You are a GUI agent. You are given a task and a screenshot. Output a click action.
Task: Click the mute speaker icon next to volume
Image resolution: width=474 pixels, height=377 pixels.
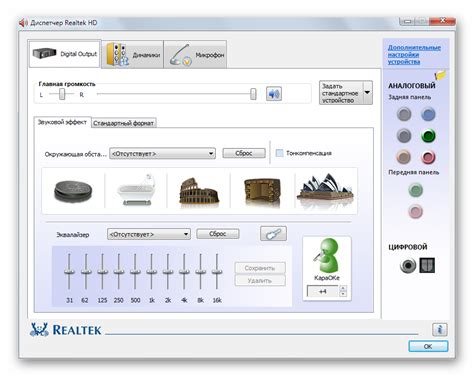tap(274, 94)
